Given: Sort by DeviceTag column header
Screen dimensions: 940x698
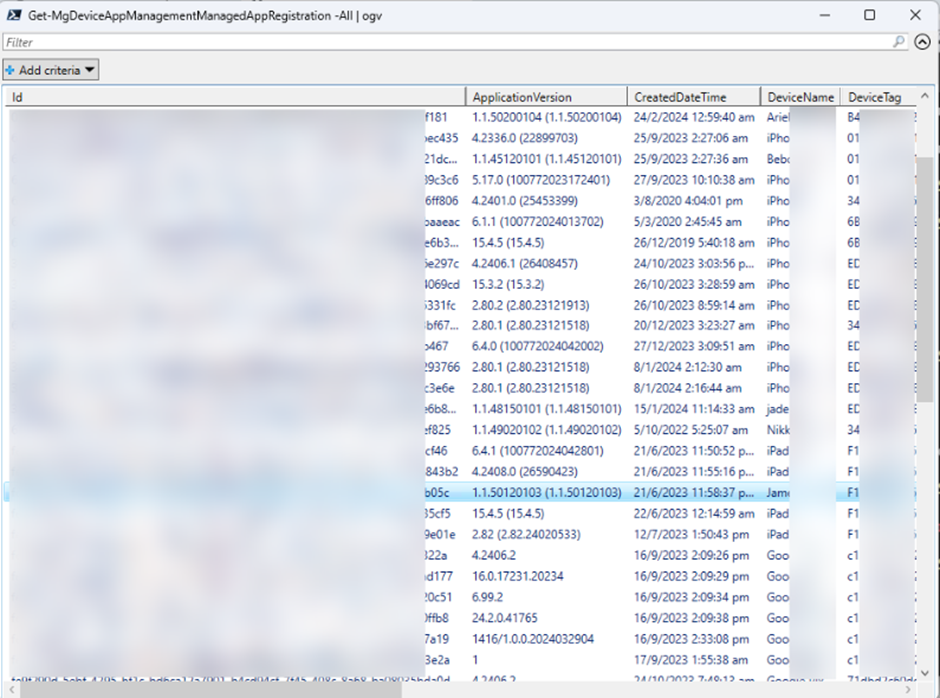Looking at the screenshot, I should (879, 97).
